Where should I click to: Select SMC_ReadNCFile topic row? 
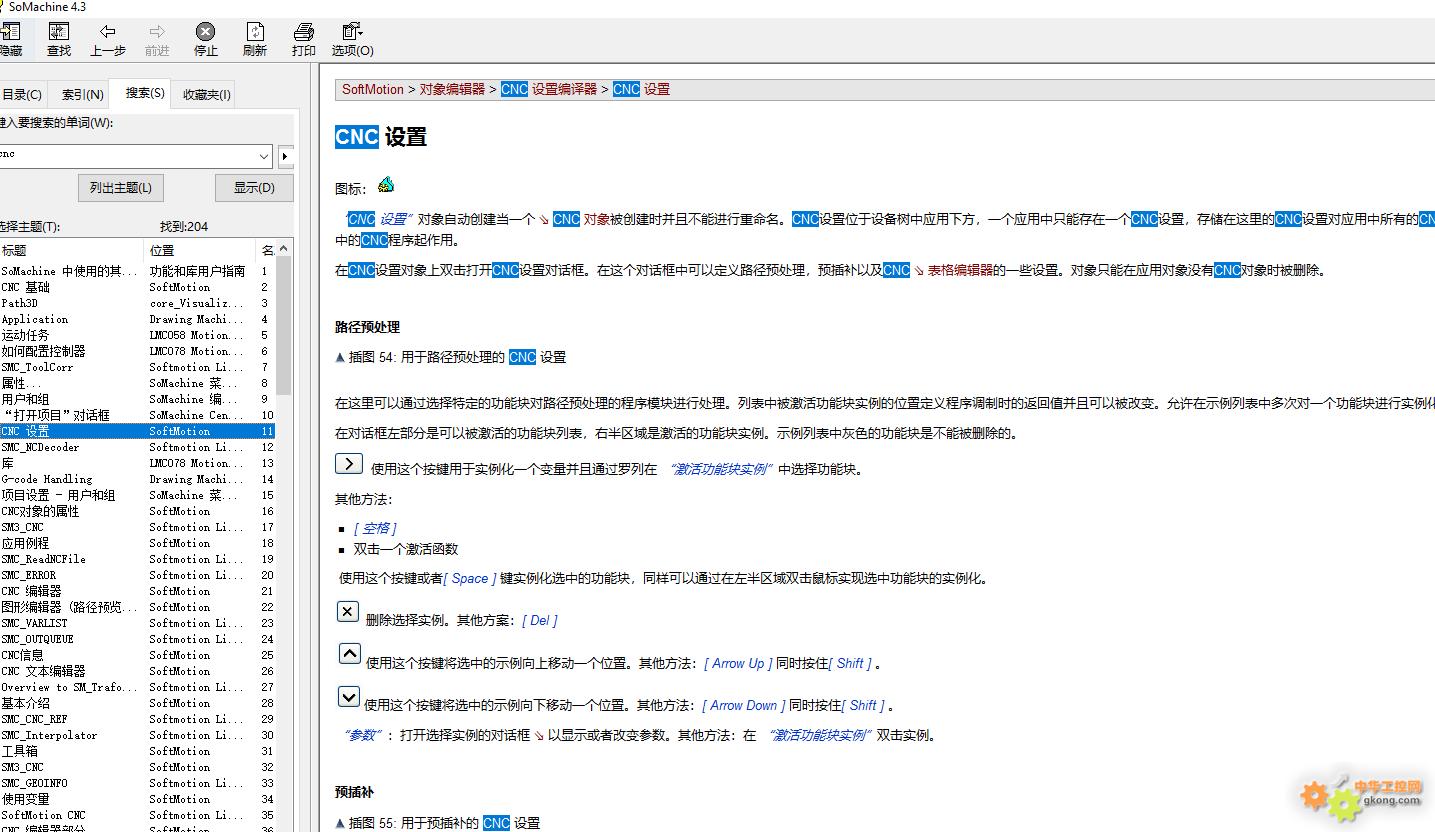[137, 559]
